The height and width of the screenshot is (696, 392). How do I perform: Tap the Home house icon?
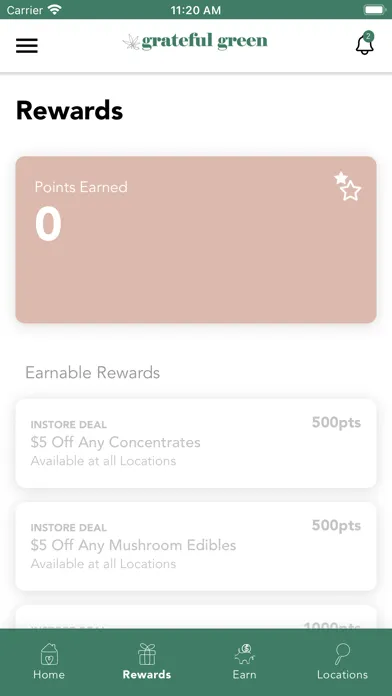click(x=49, y=654)
